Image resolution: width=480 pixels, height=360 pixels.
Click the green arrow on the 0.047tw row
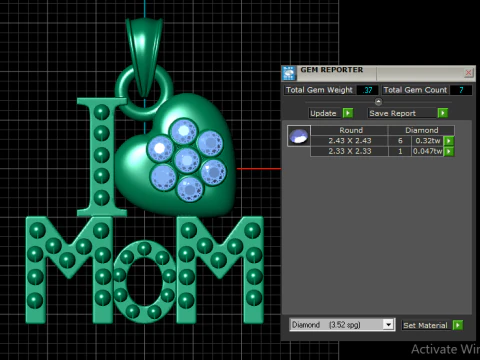point(449,151)
